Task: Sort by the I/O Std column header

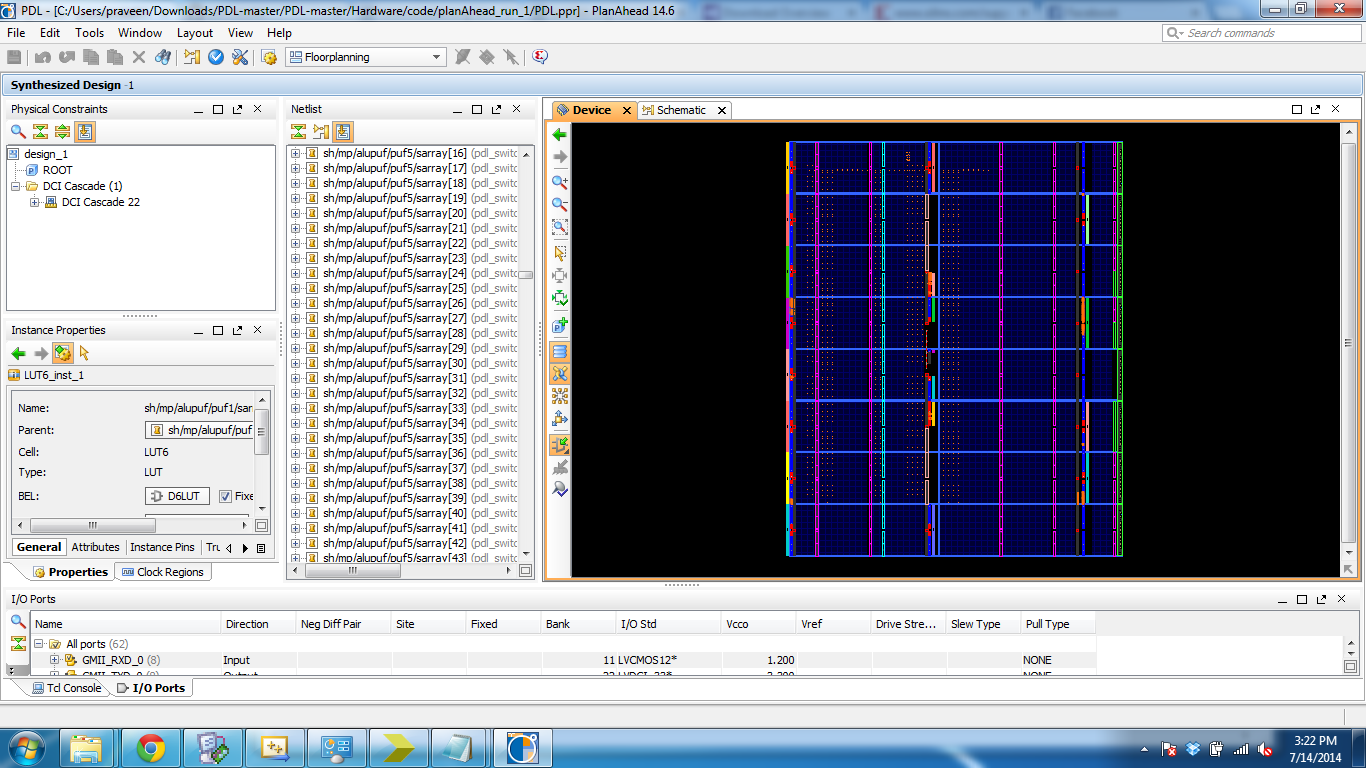Action: 667,624
